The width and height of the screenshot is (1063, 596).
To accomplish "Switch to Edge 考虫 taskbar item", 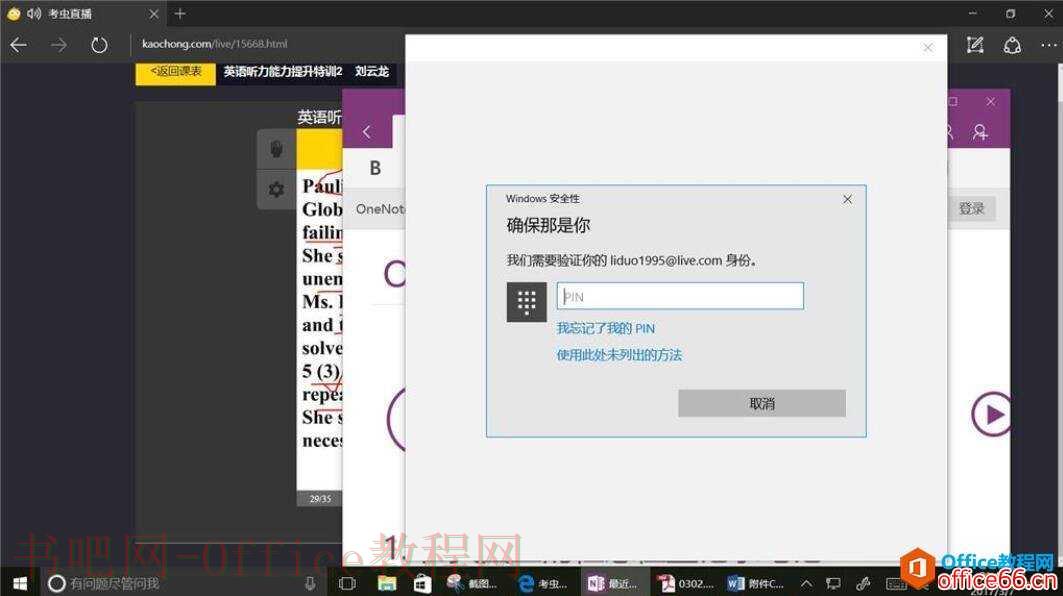I will [x=543, y=583].
